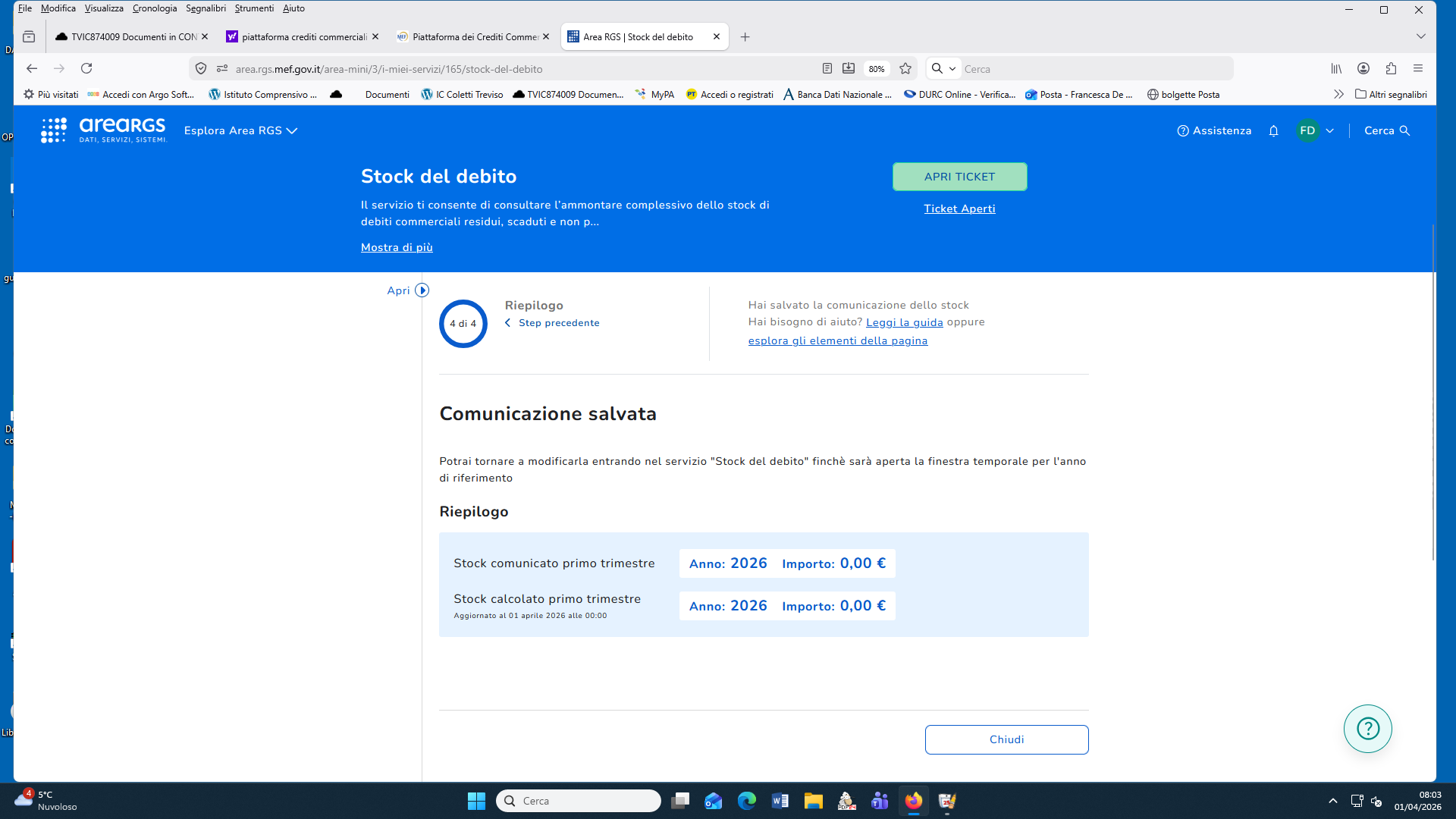Open the FD user profile dropdown

(1315, 130)
